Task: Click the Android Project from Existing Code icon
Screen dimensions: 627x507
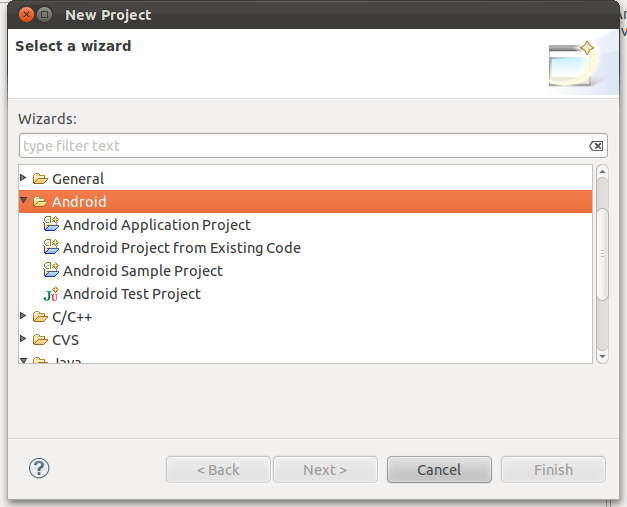Action: click(51, 248)
